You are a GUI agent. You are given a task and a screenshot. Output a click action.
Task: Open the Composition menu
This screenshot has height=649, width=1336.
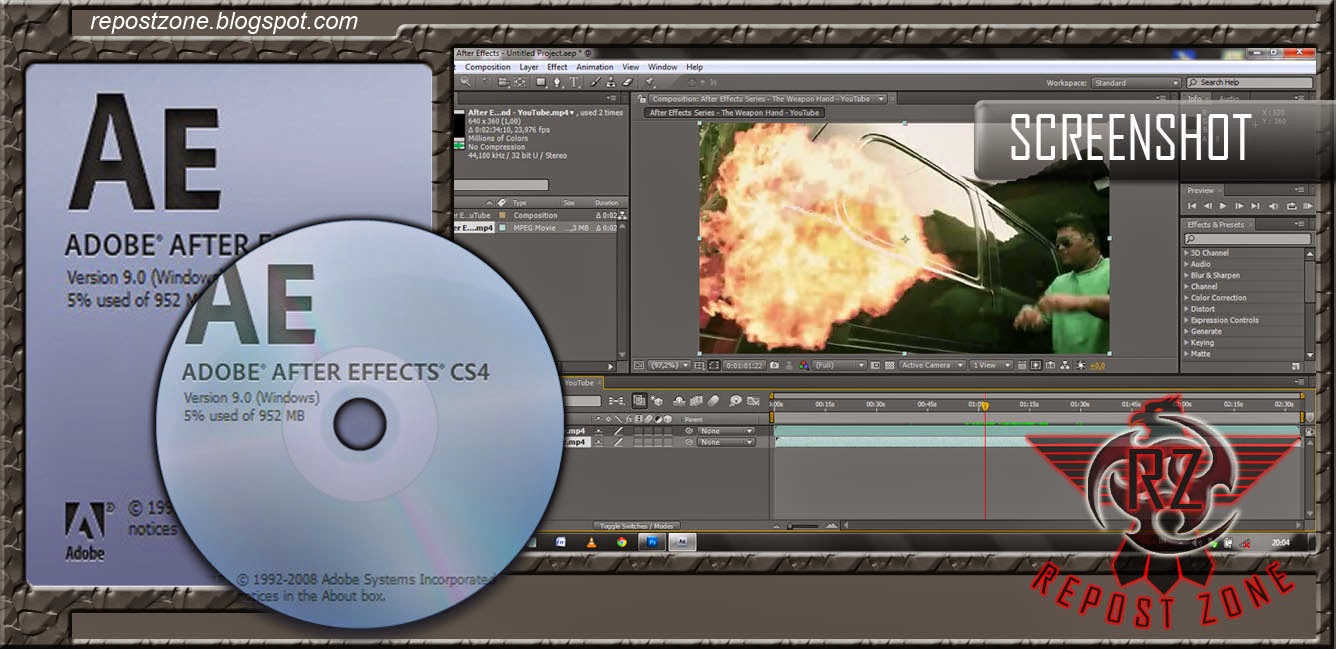coord(488,67)
